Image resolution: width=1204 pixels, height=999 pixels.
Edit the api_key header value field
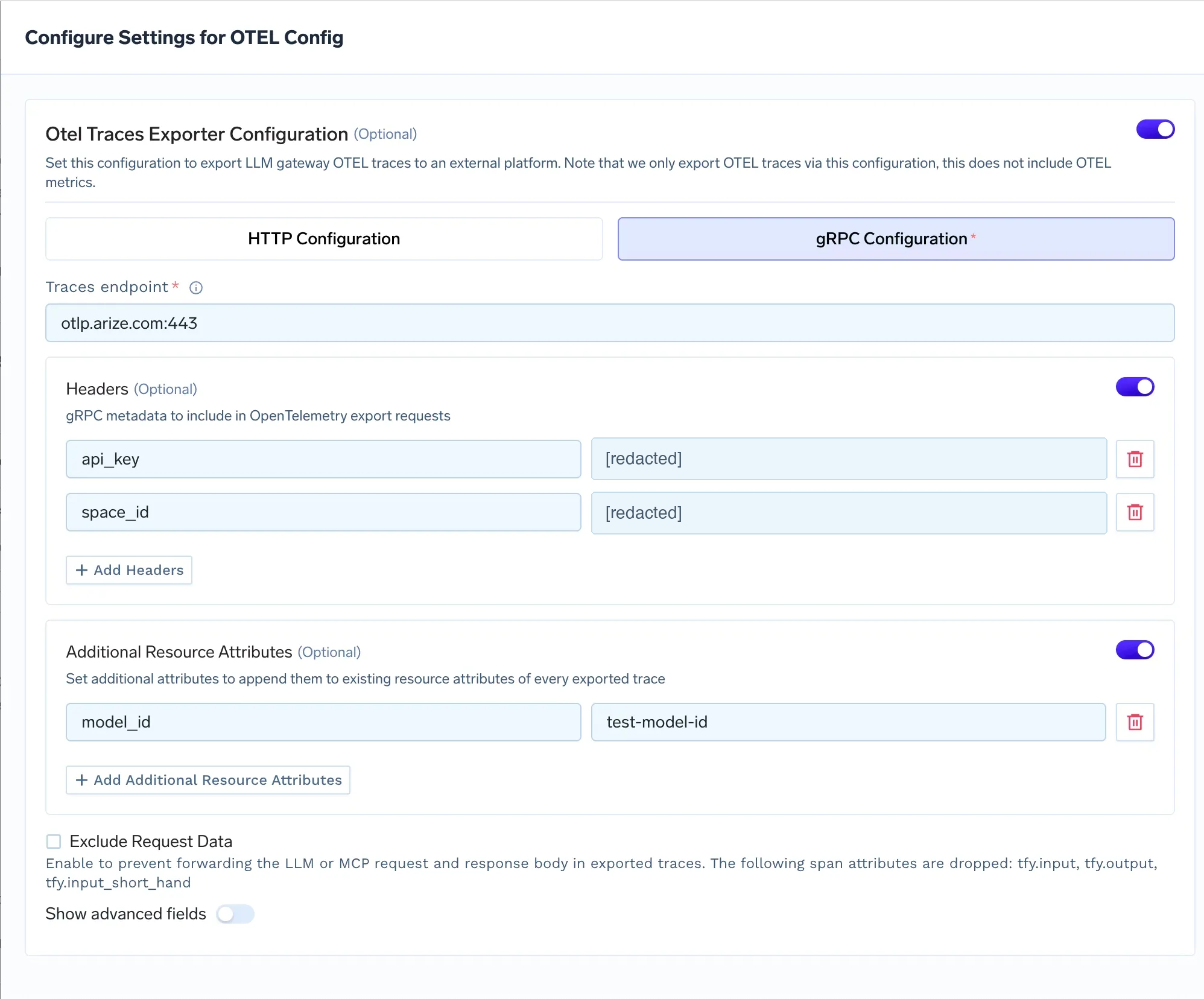(x=849, y=459)
